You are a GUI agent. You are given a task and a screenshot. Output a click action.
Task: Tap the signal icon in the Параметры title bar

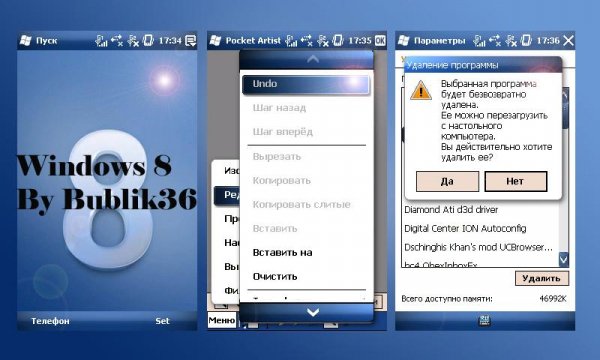[479, 40]
